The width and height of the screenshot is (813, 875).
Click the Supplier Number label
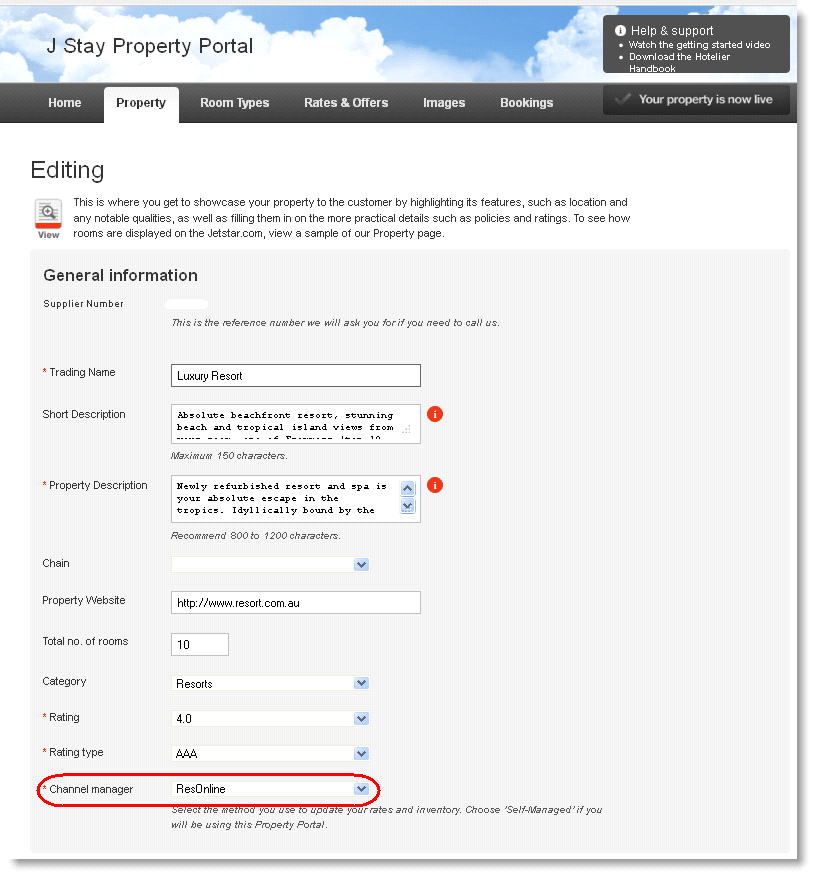tap(84, 304)
